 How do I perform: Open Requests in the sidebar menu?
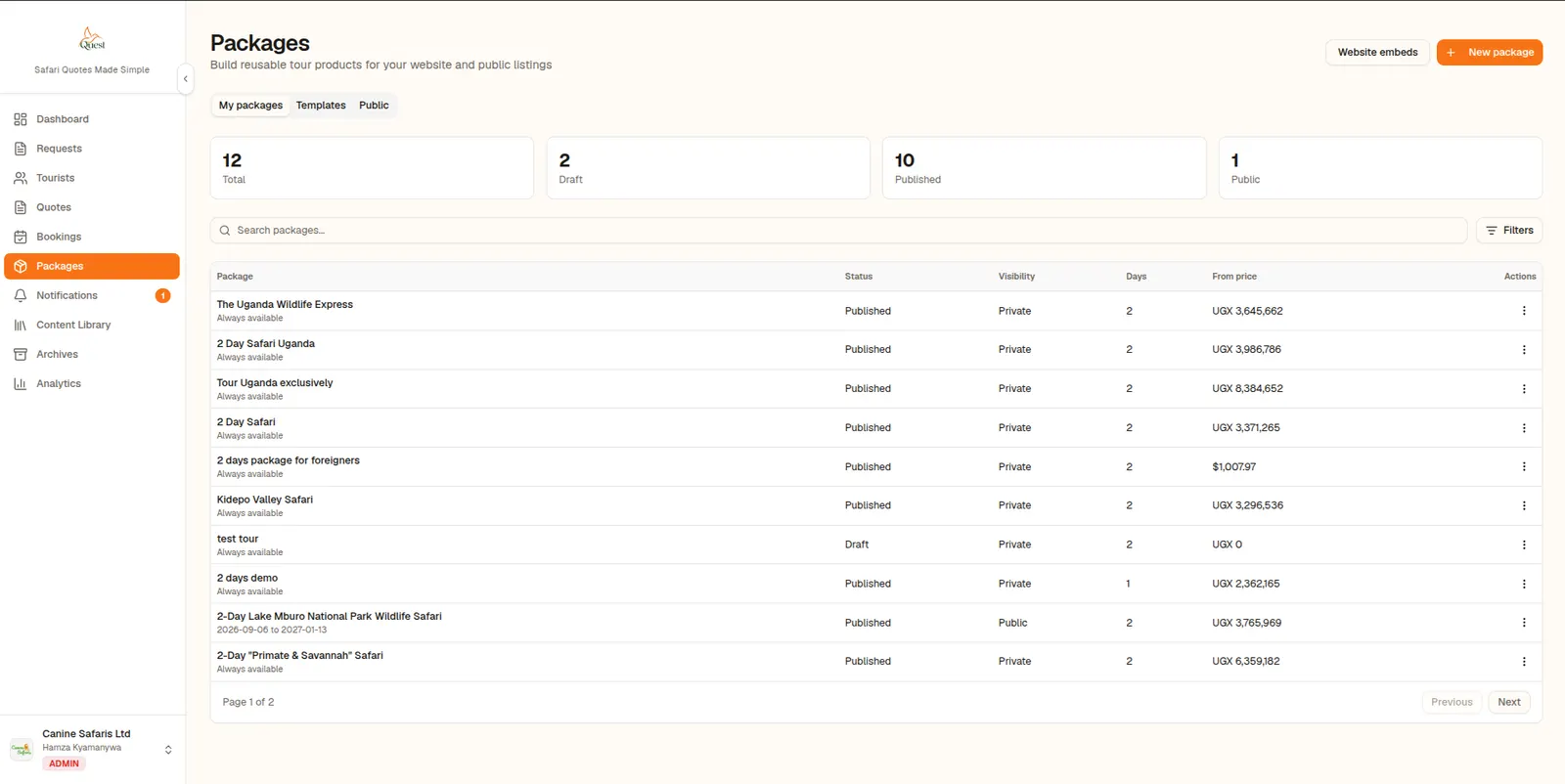[x=92, y=149]
